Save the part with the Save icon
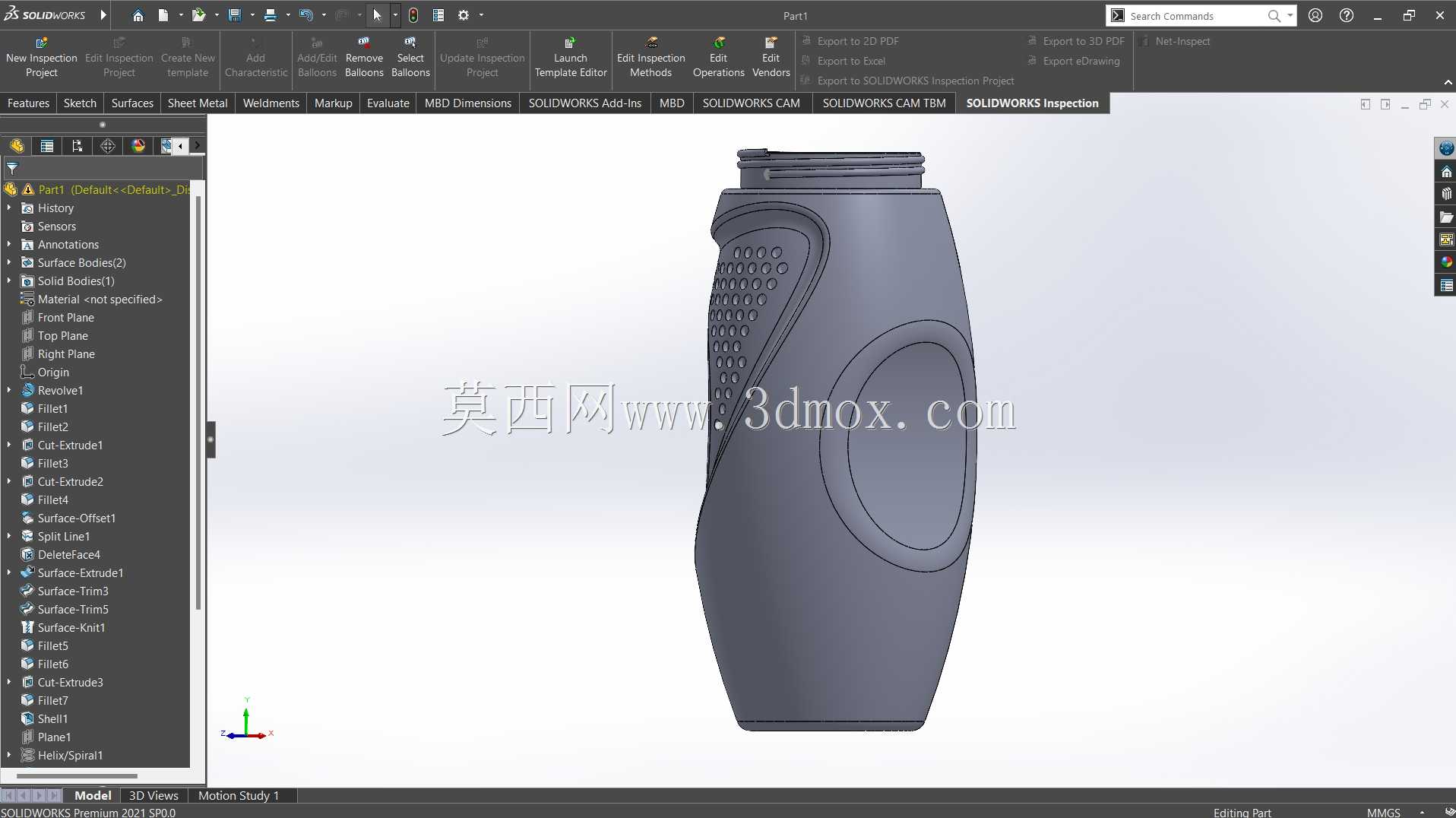Viewport: 1456px width, 818px height. point(234,15)
